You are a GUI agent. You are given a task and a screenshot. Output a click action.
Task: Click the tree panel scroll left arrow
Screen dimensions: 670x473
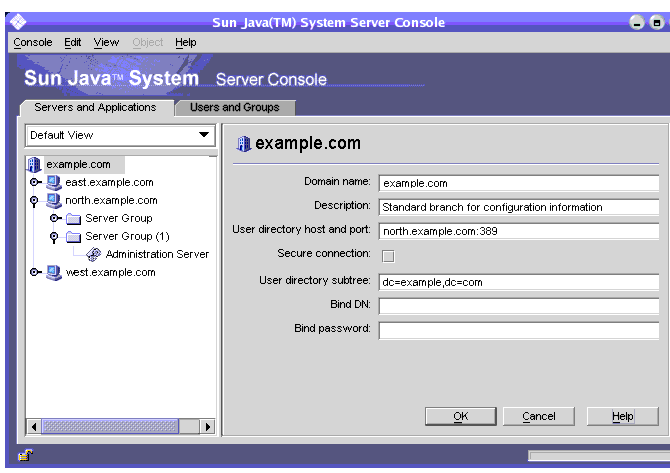click(34, 426)
